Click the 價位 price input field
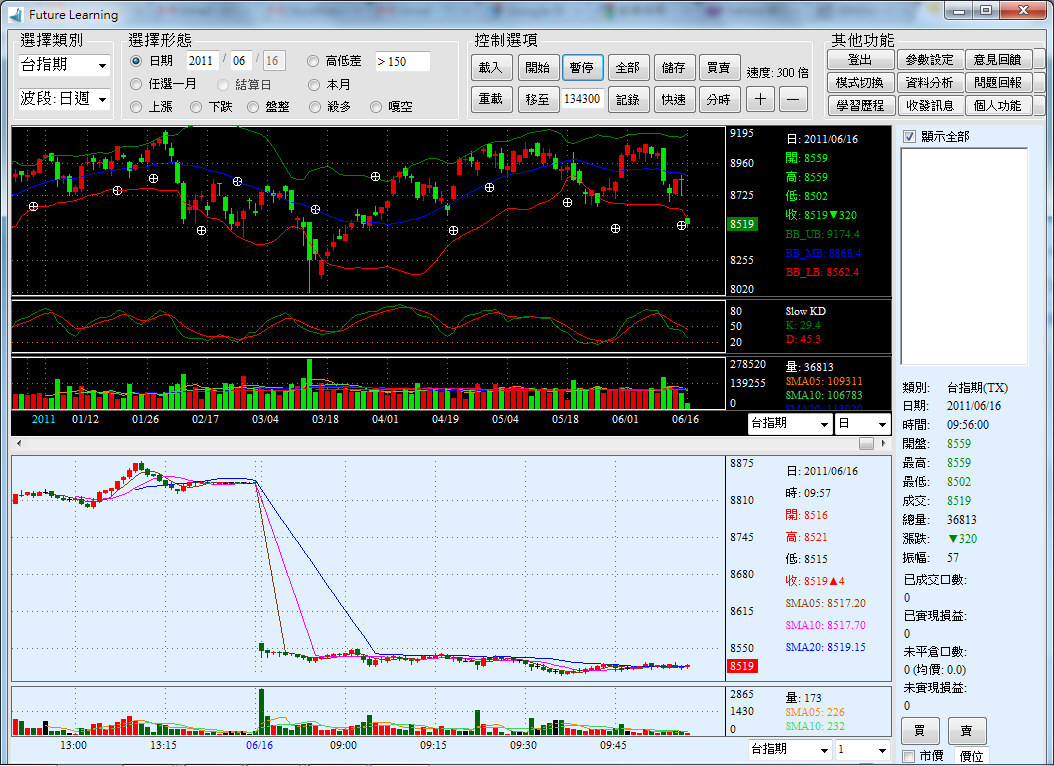The width and height of the screenshot is (1054, 766). pyautogui.click(x=971, y=757)
